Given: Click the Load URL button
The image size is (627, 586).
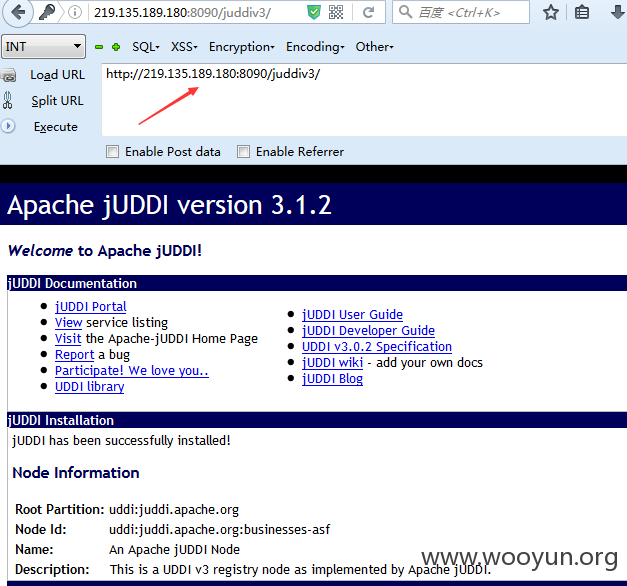Looking at the screenshot, I should pyautogui.click(x=58, y=75).
